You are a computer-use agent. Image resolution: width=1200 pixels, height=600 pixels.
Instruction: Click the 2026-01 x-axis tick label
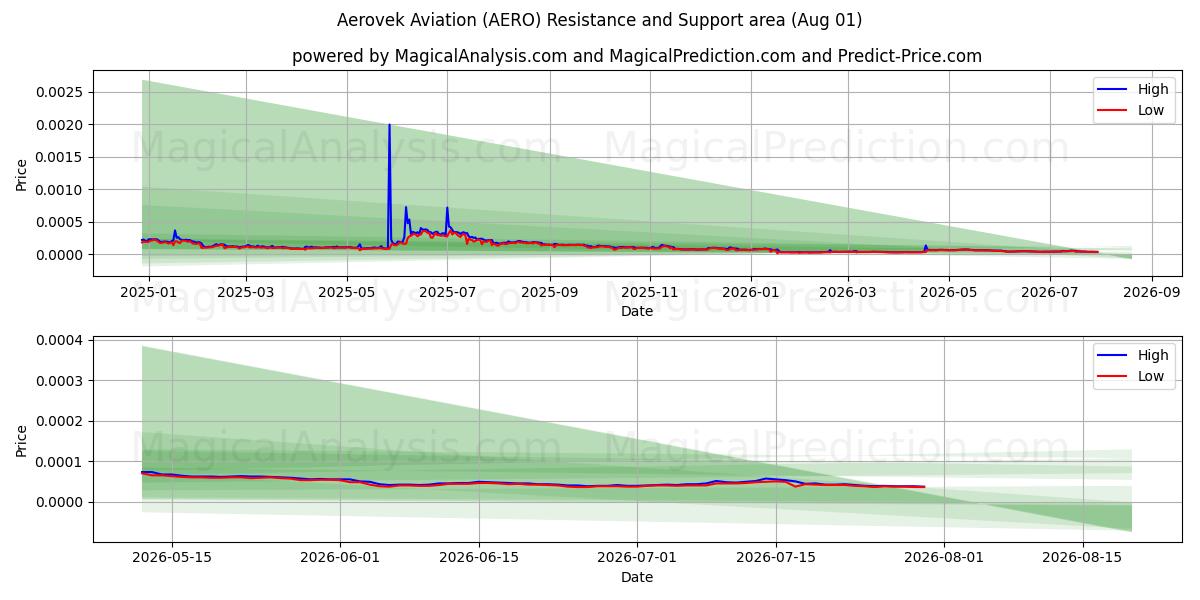click(750, 292)
